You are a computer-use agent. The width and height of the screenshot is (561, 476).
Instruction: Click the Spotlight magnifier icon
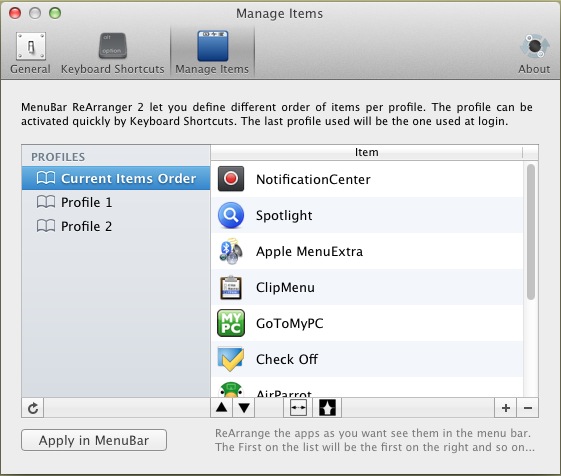pos(231,215)
